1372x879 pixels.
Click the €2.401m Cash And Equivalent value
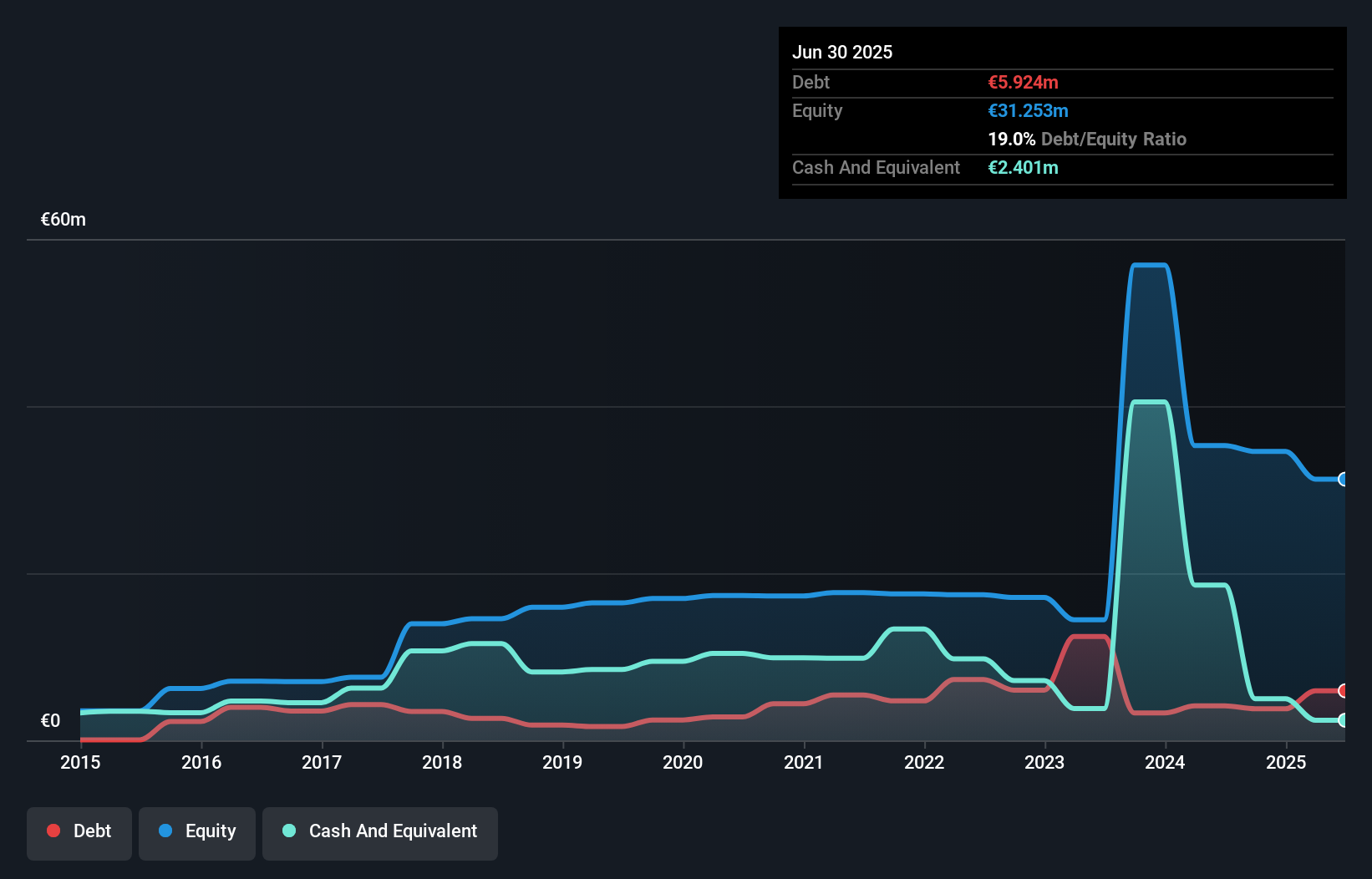(1023, 167)
